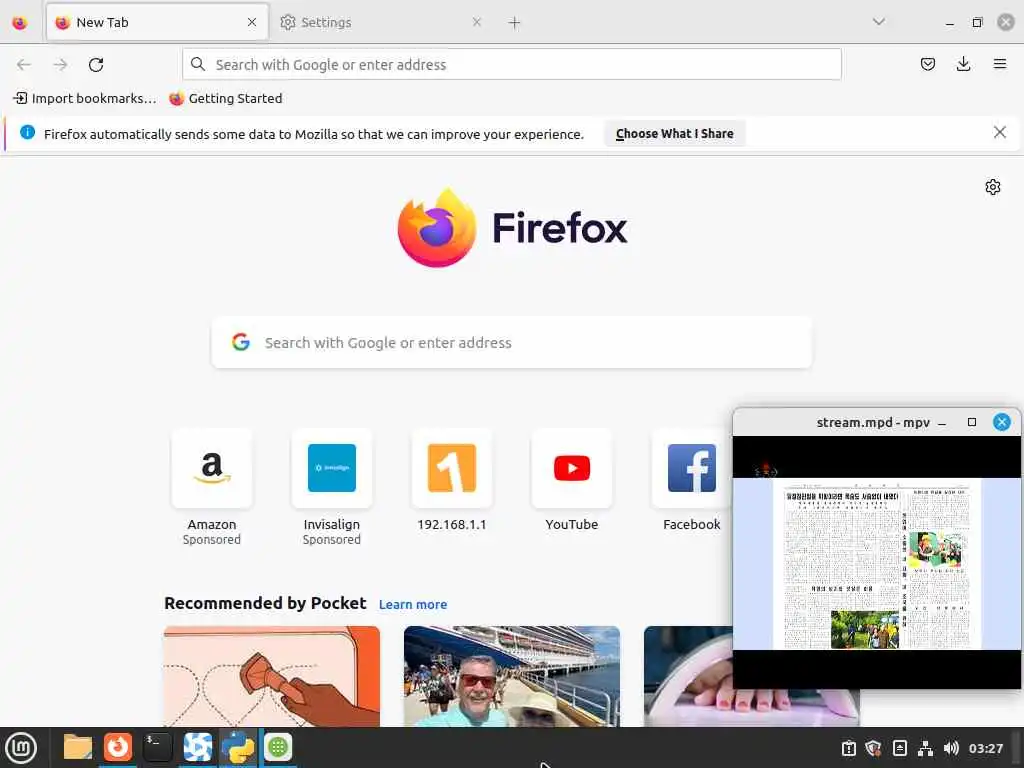Open the Files folder taskbar icon

click(77, 748)
